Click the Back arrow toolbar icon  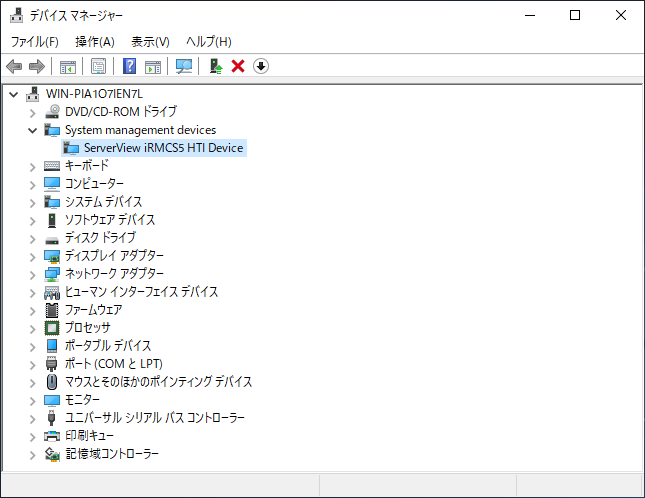14,66
